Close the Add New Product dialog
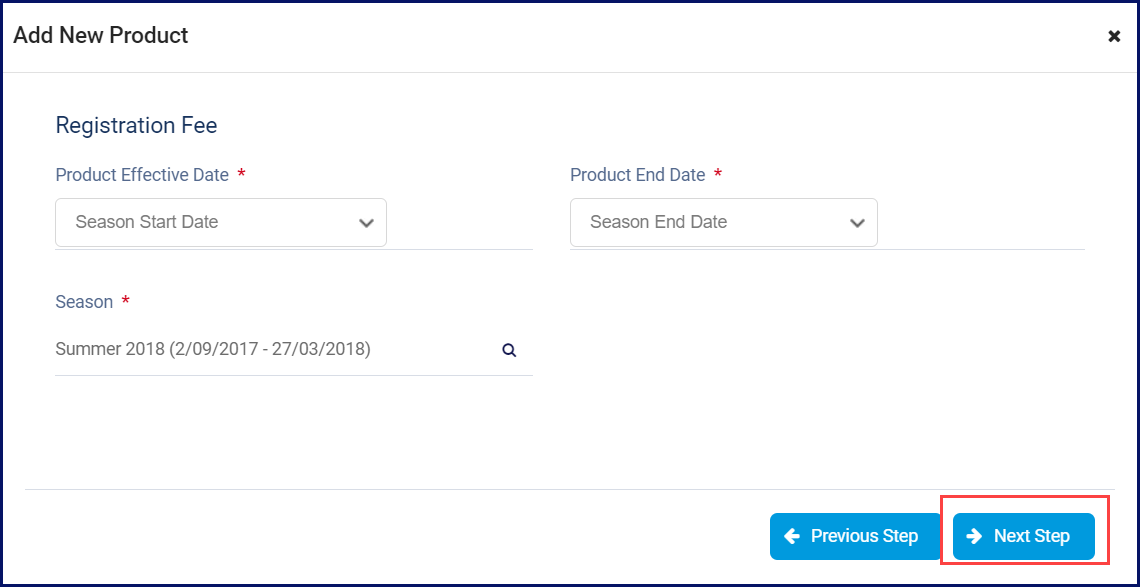 coord(1114,36)
